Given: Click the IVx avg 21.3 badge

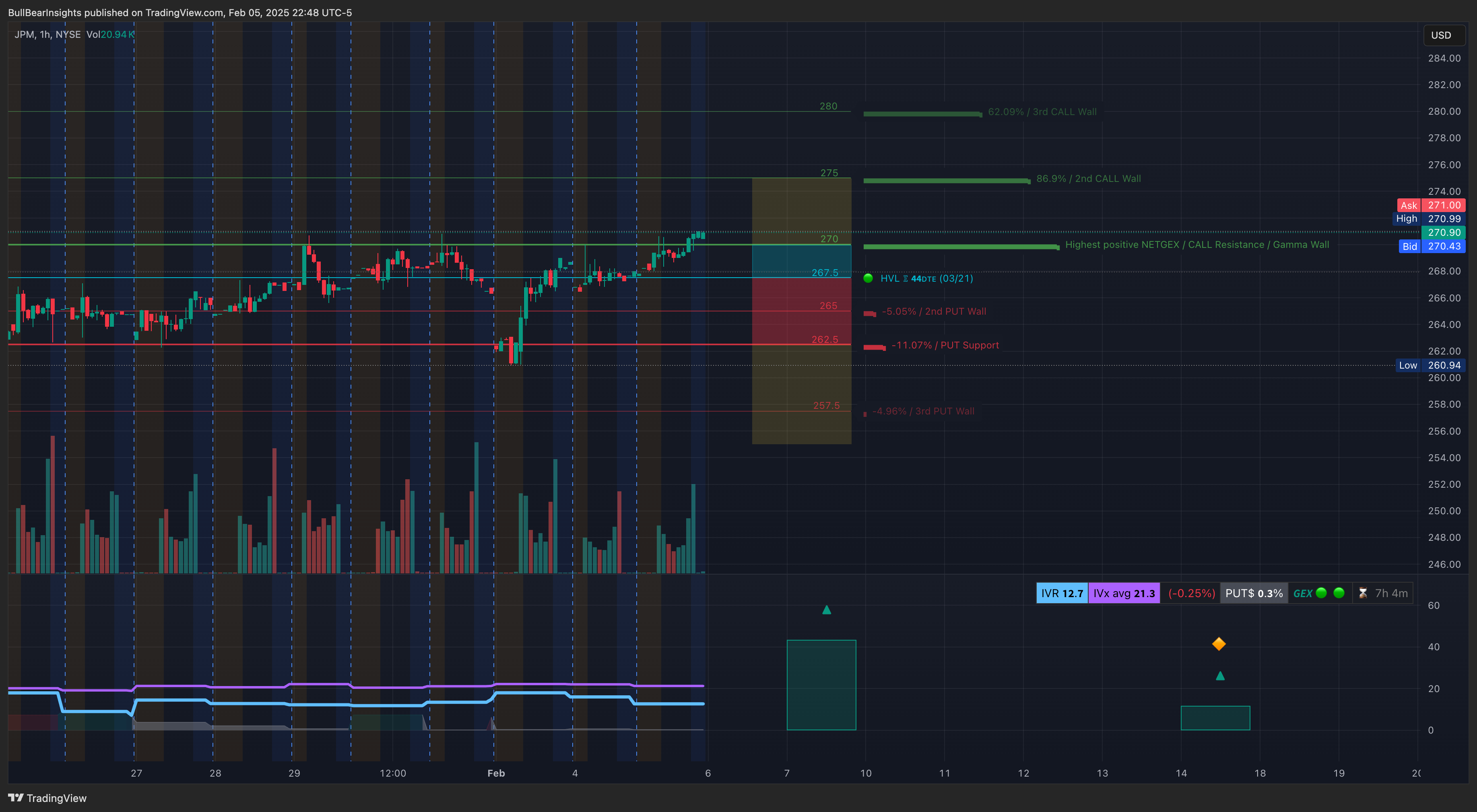Looking at the screenshot, I should 1124,593.
